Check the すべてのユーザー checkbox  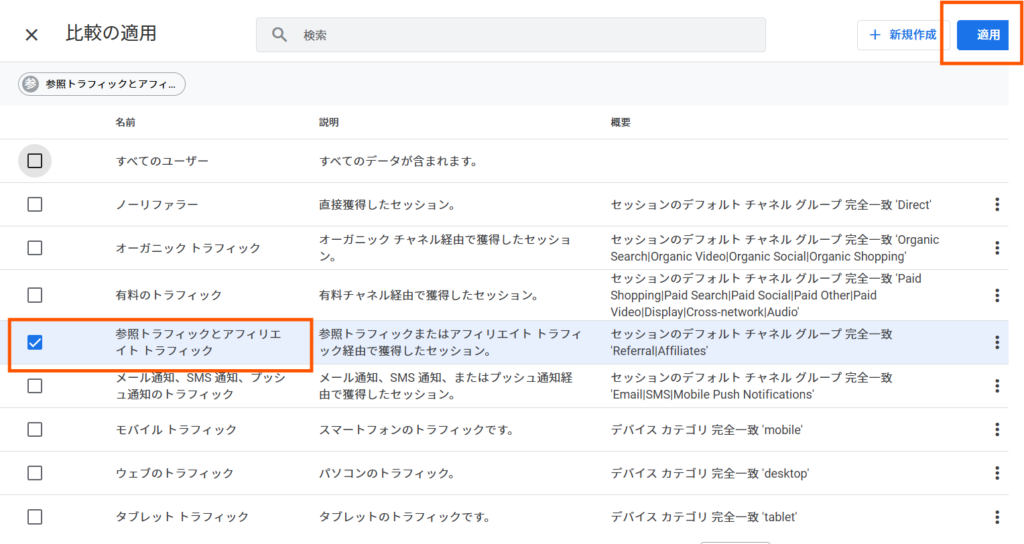35,161
